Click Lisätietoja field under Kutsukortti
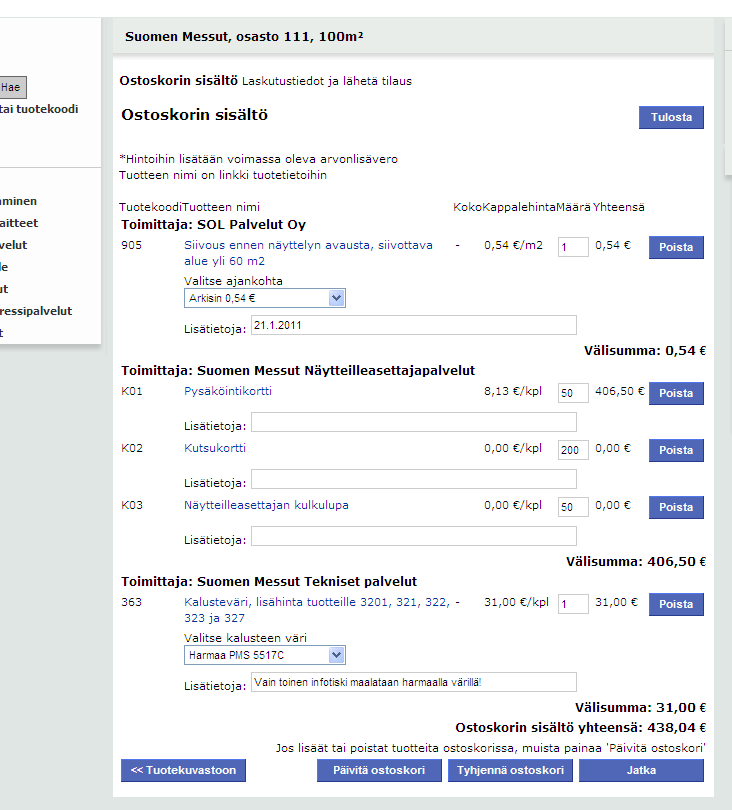 [x=414, y=479]
